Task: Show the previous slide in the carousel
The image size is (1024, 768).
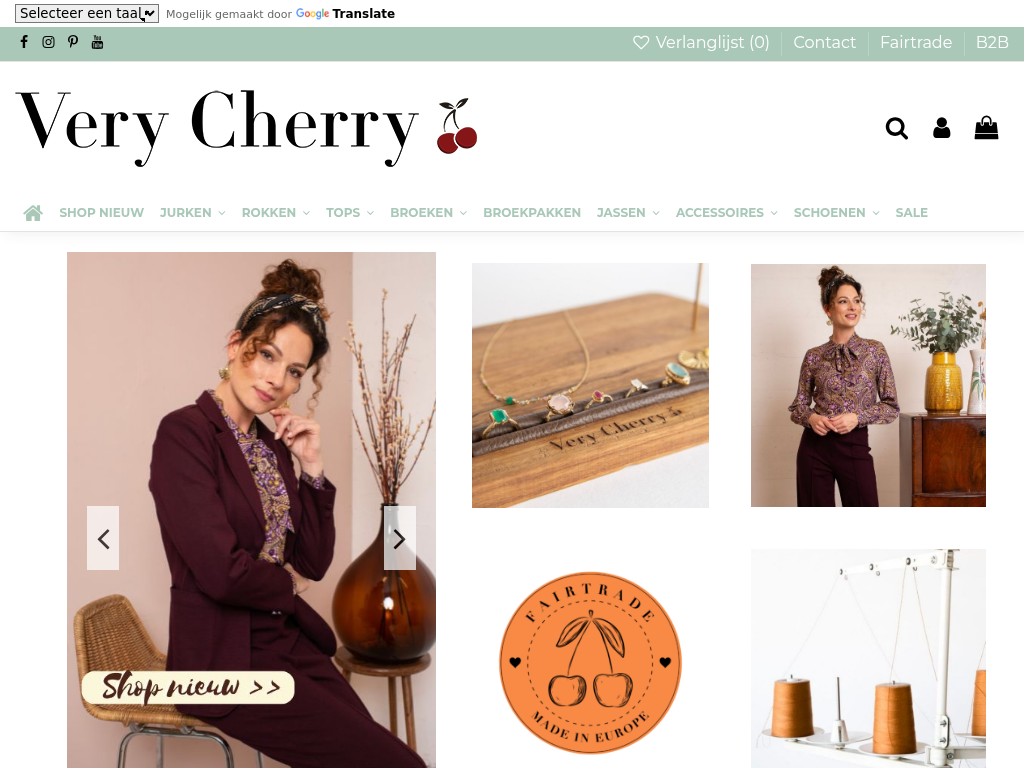Action: pyautogui.click(x=103, y=538)
